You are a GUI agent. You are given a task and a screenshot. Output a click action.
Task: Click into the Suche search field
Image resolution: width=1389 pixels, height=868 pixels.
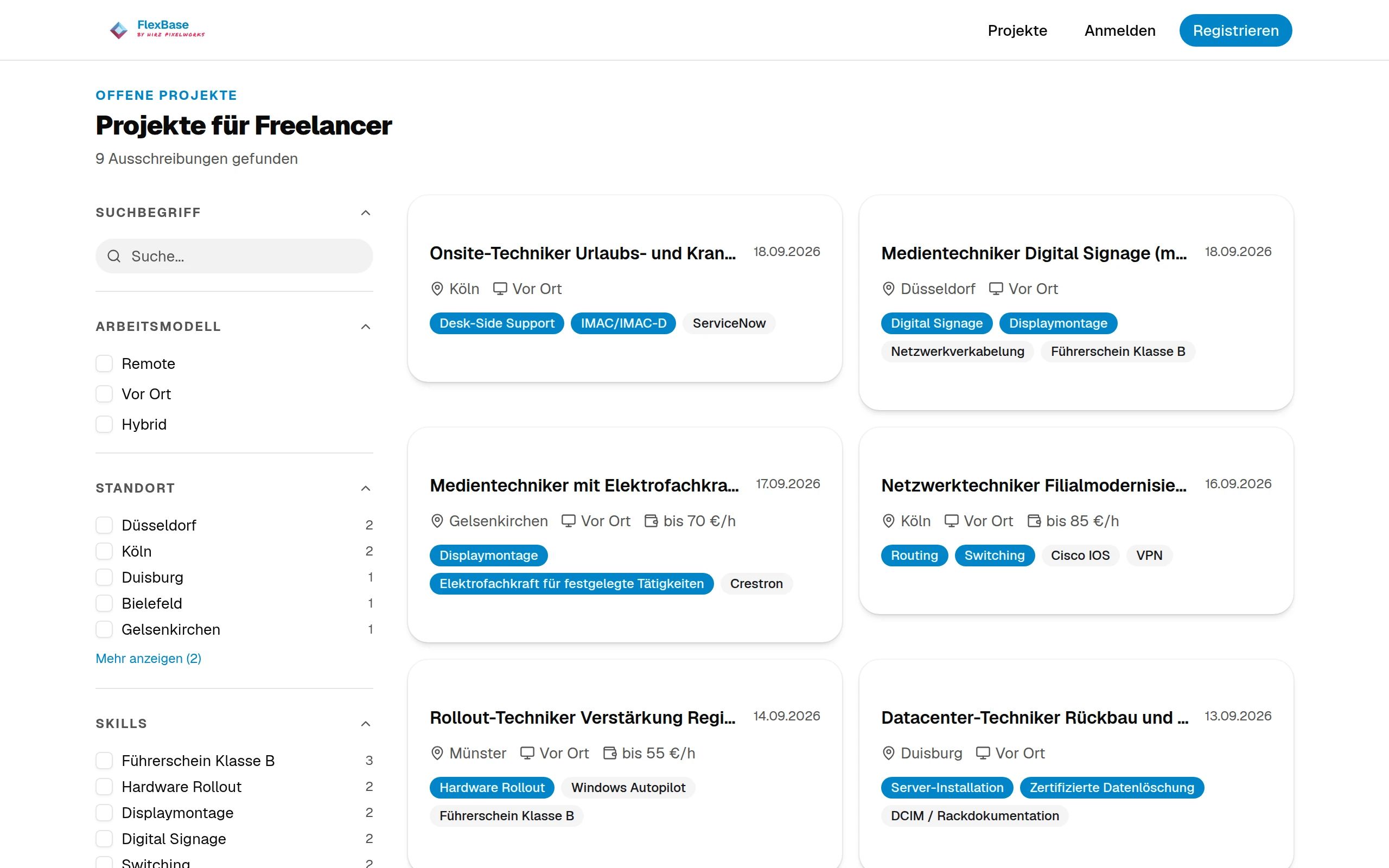click(234, 256)
